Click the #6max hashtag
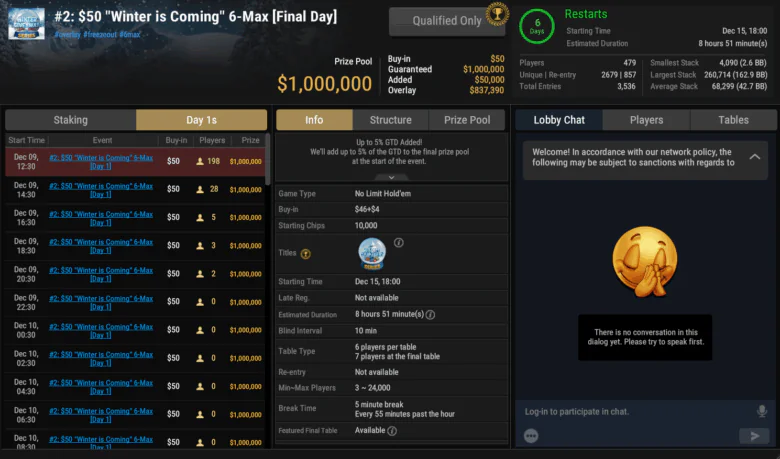Image resolution: width=780 pixels, height=459 pixels. click(x=129, y=34)
